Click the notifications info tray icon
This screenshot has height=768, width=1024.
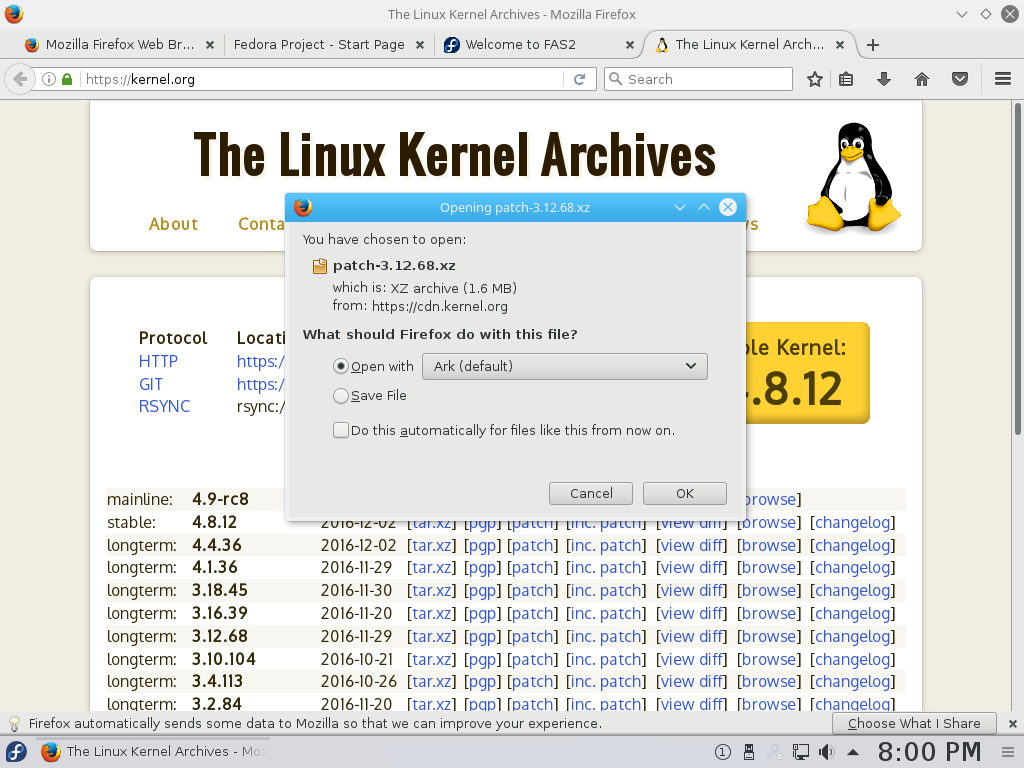[x=722, y=752]
